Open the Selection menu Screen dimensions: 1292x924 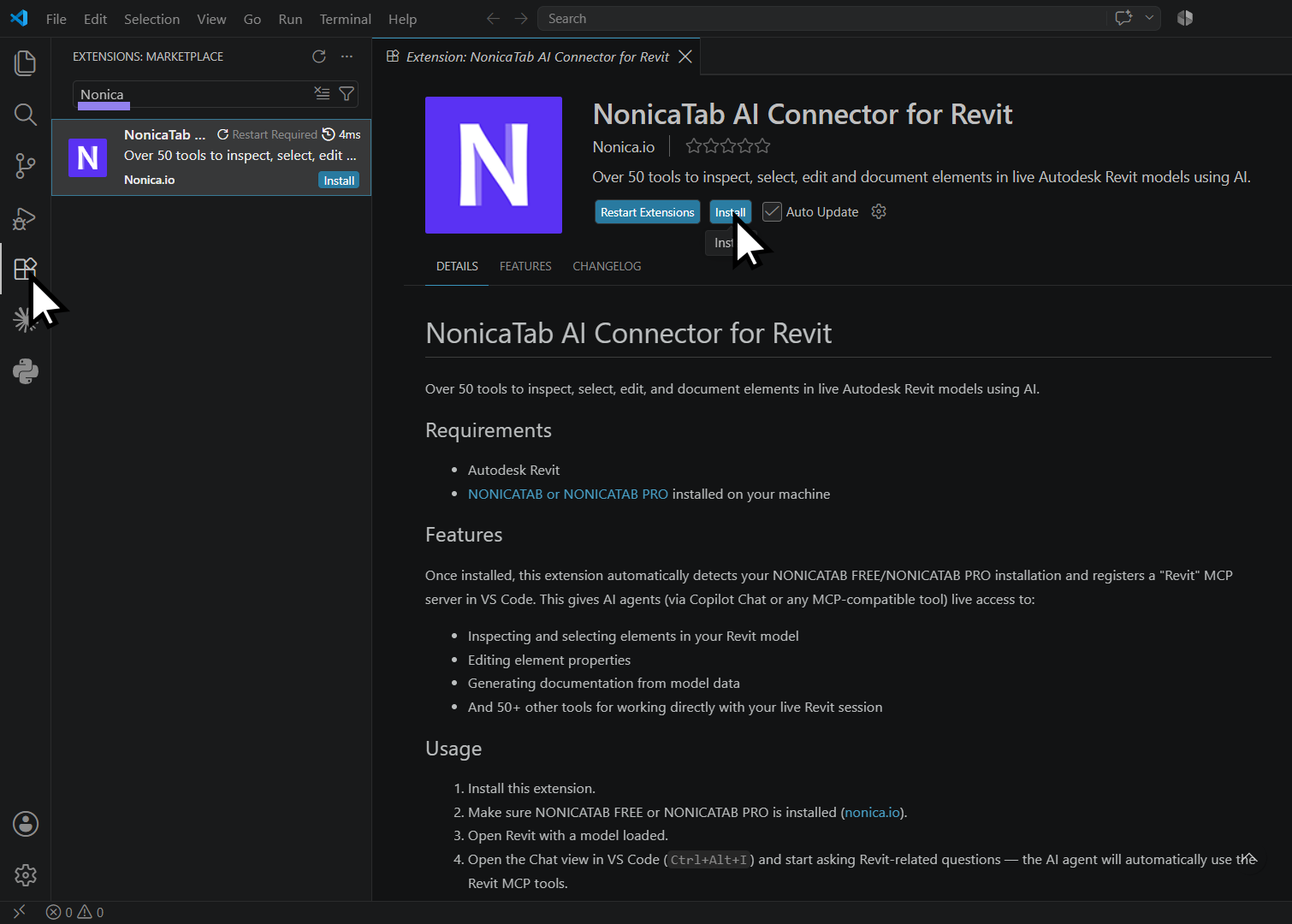pos(151,19)
